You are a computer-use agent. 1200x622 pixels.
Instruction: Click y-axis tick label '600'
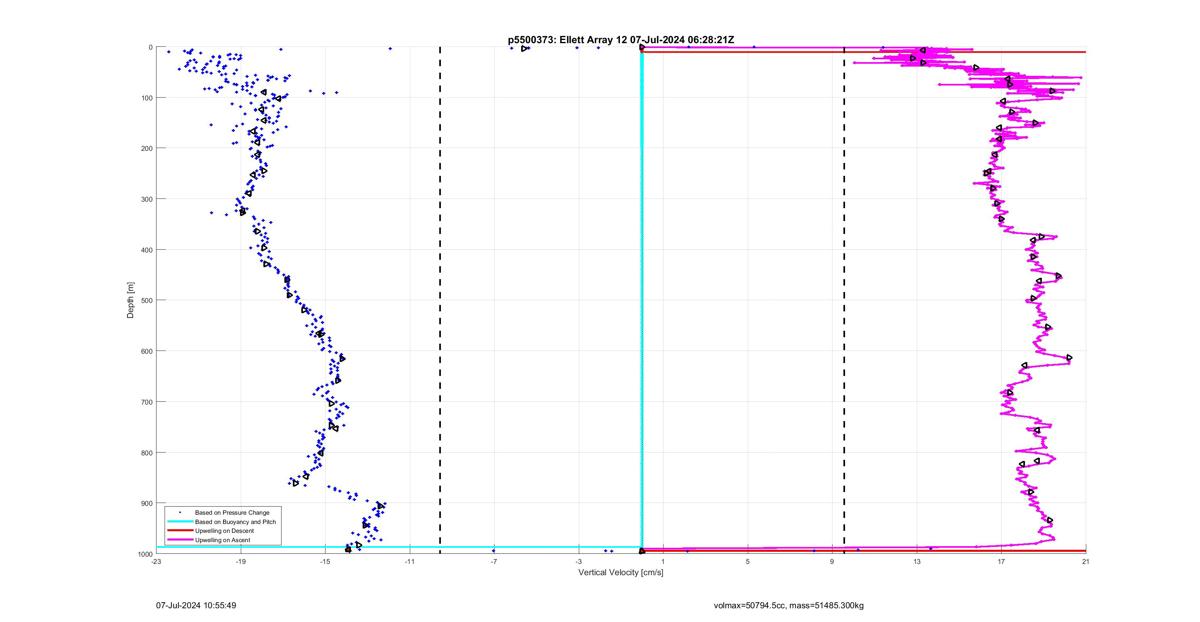pos(145,351)
